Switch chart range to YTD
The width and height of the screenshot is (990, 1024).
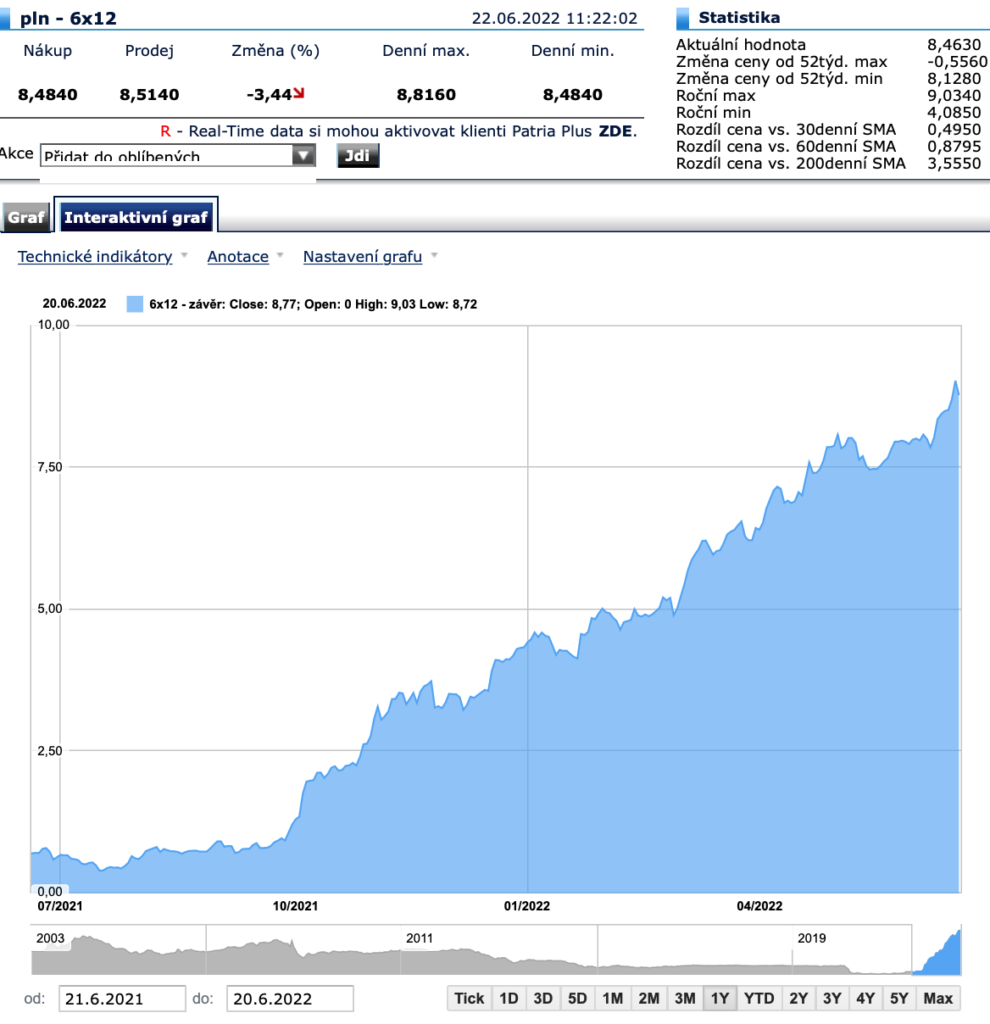click(x=759, y=999)
